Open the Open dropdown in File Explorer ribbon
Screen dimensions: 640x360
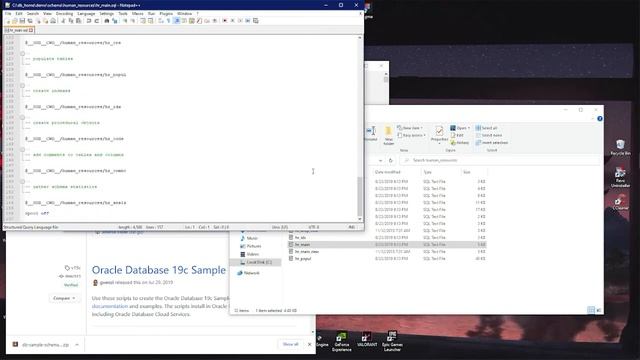[460, 128]
